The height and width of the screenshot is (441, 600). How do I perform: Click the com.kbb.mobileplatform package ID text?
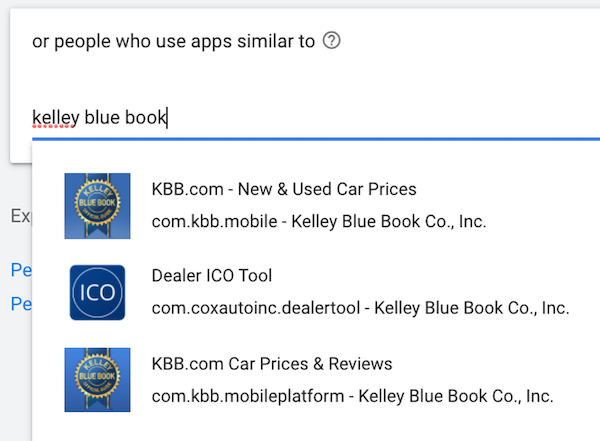tap(247, 396)
